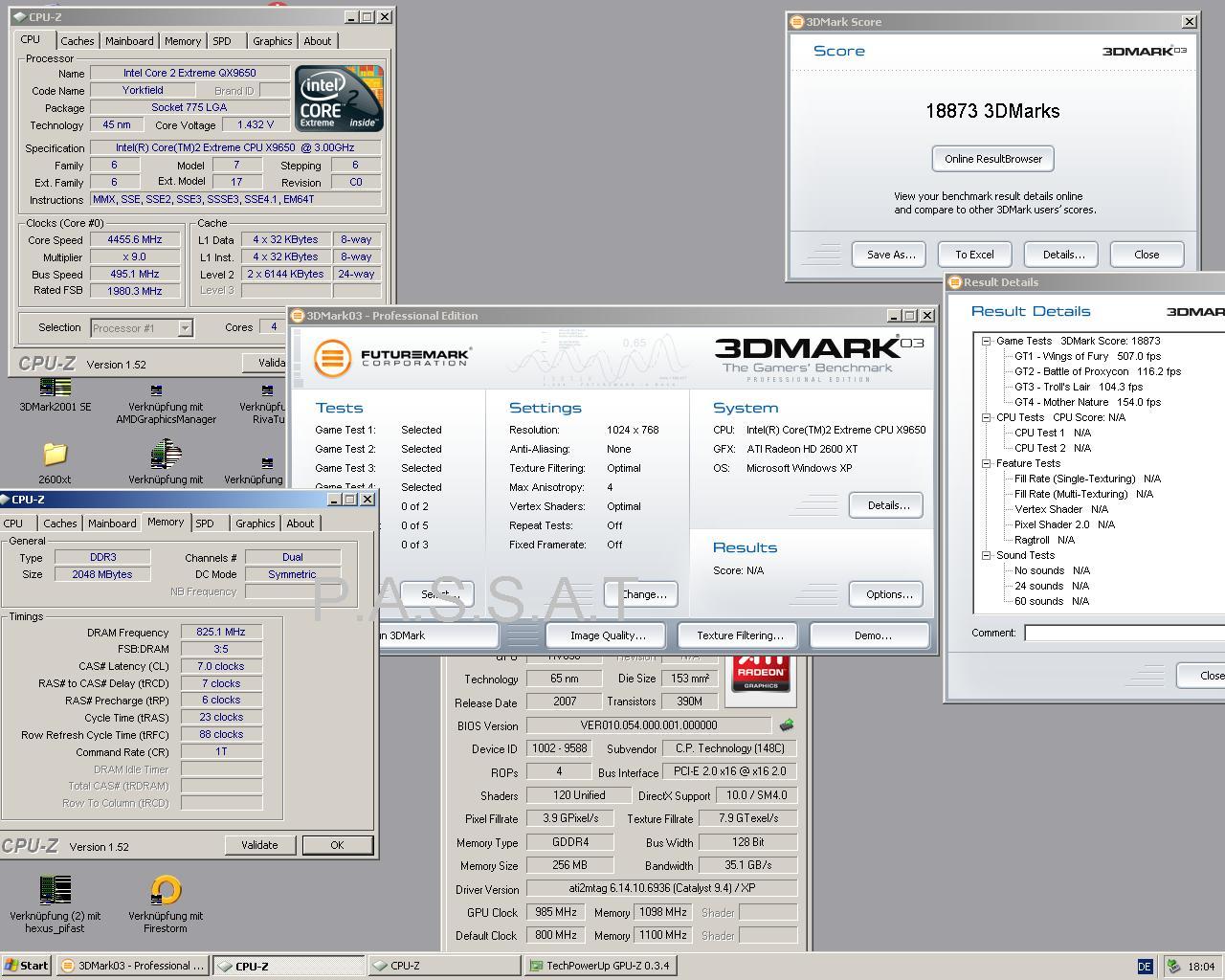The height and width of the screenshot is (980, 1225).
Task: Click the Online ResultBrowser button
Action: [992, 159]
